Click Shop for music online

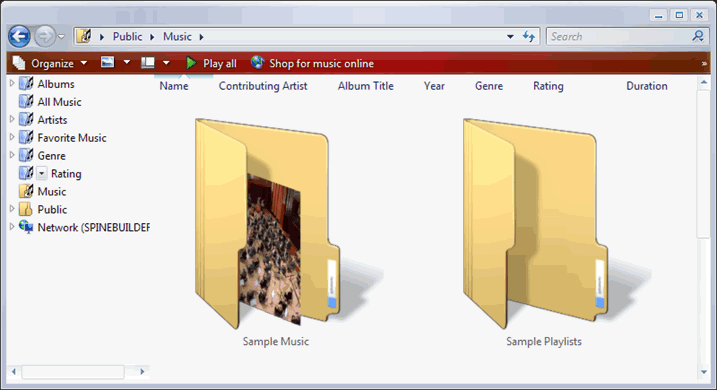click(x=312, y=63)
